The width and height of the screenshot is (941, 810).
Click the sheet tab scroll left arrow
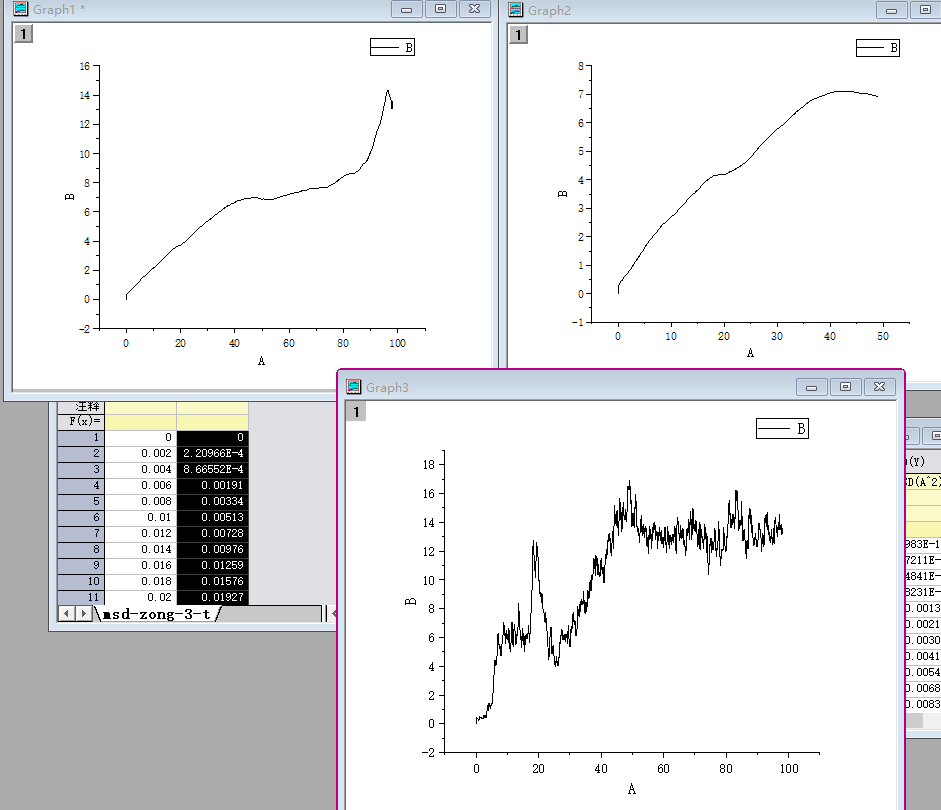tap(67, 613)
